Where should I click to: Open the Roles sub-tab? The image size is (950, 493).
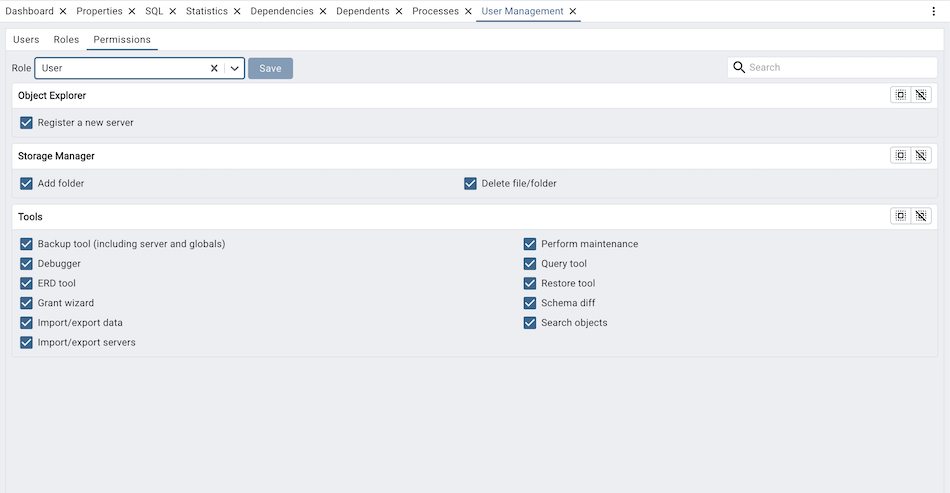point(66,40)
